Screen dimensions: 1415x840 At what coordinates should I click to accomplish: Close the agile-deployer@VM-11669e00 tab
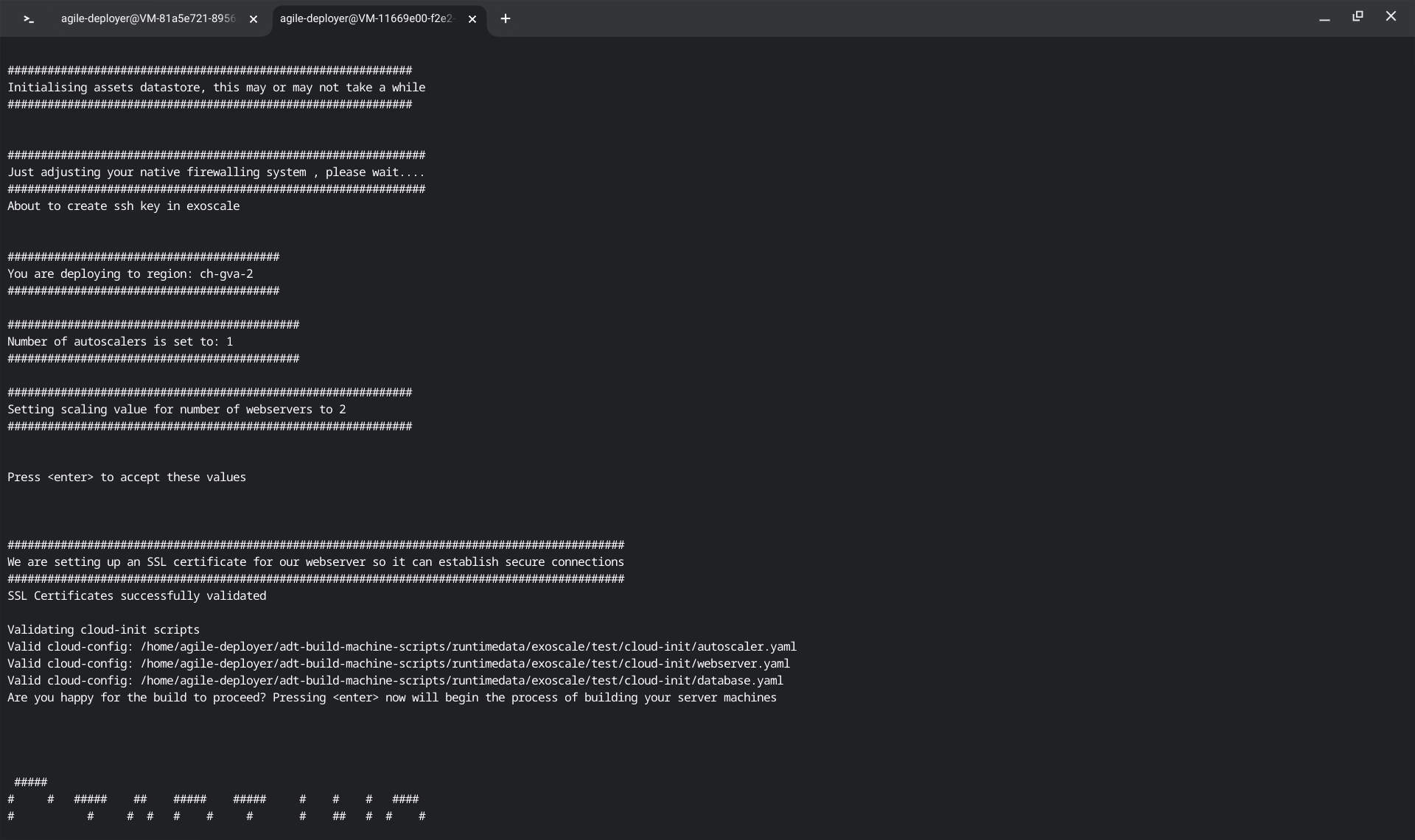472,19
